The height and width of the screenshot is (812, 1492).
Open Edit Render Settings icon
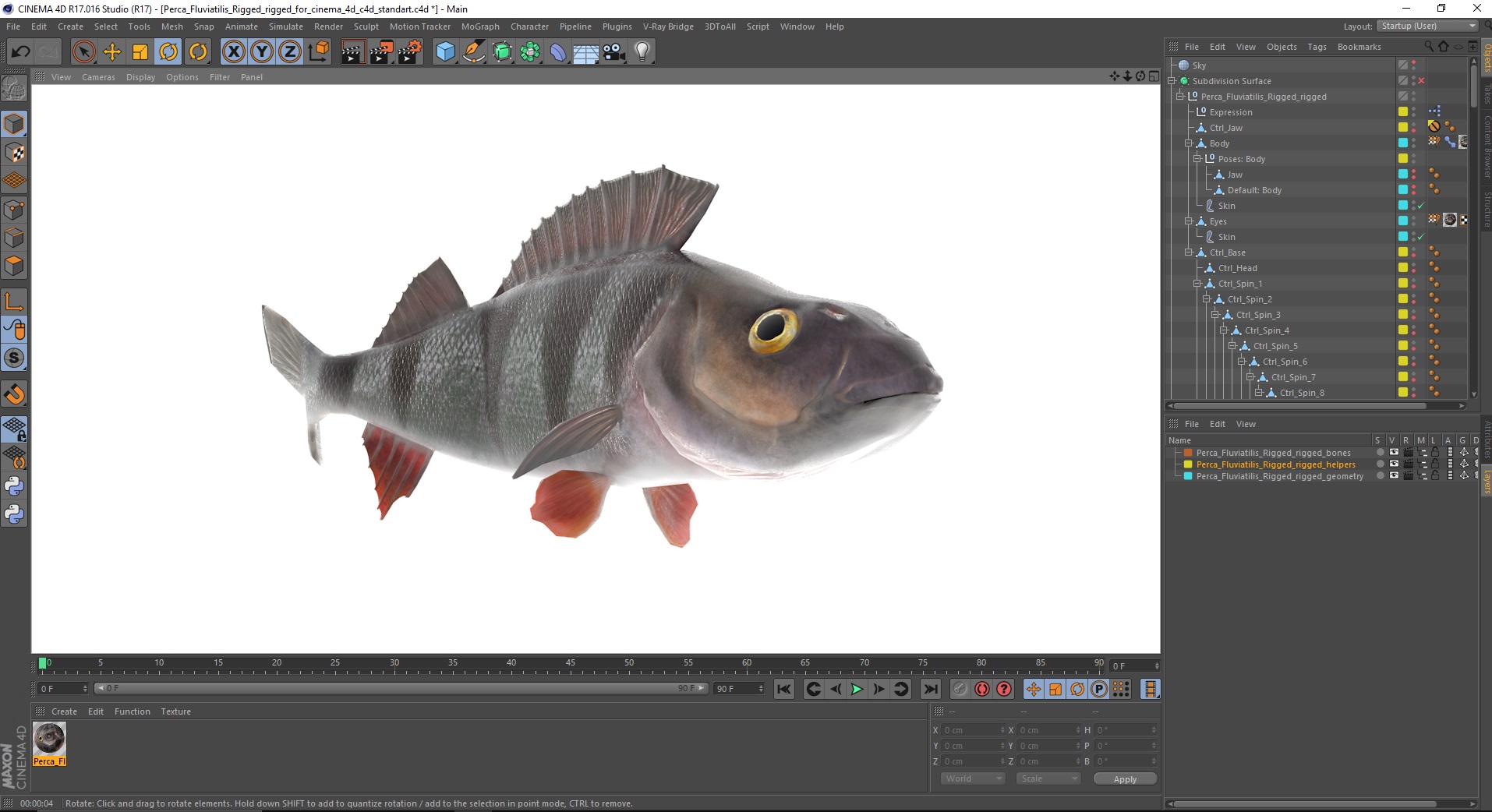click(409, 52)
